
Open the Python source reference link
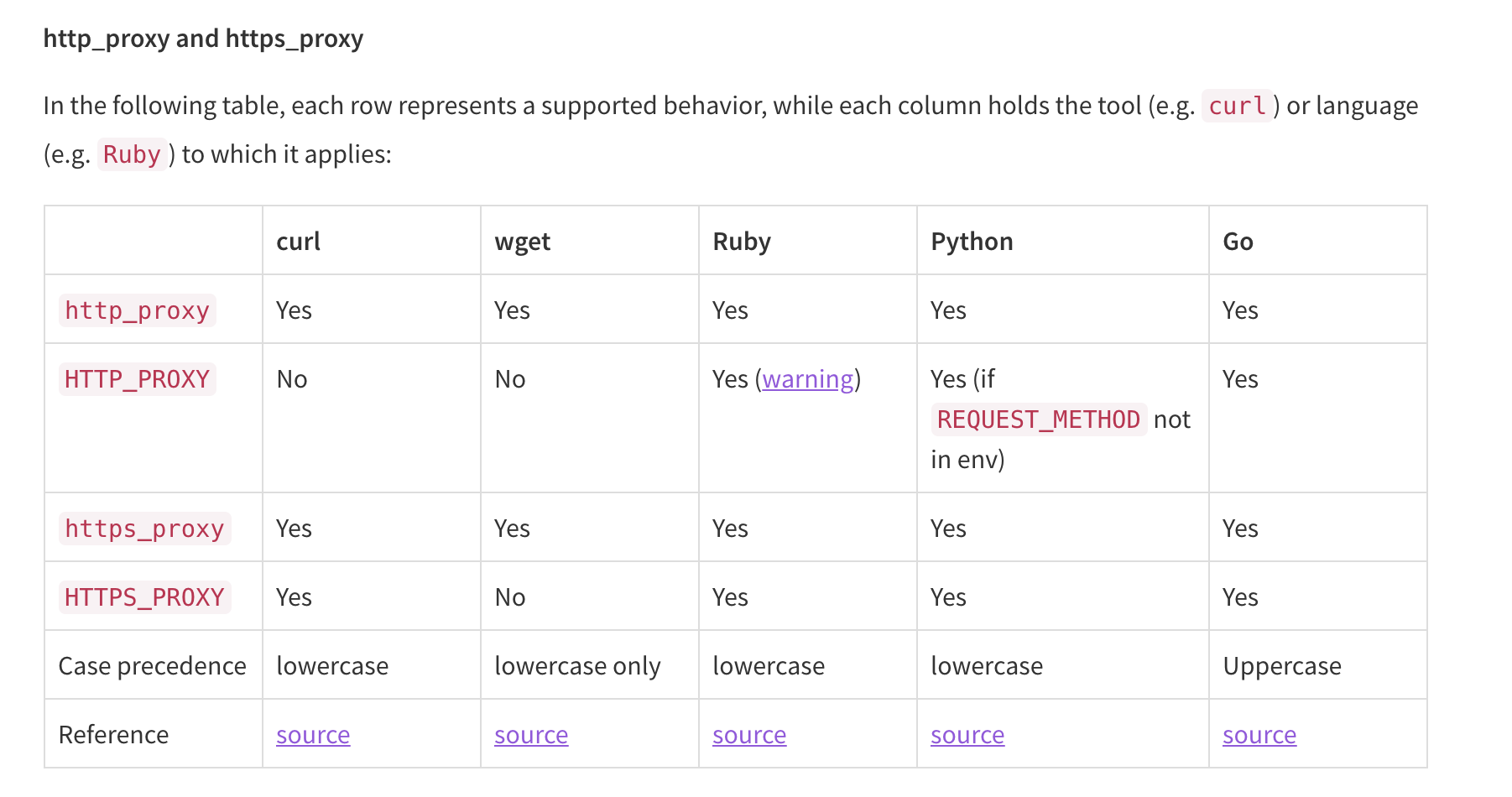[x=967, y=735]
